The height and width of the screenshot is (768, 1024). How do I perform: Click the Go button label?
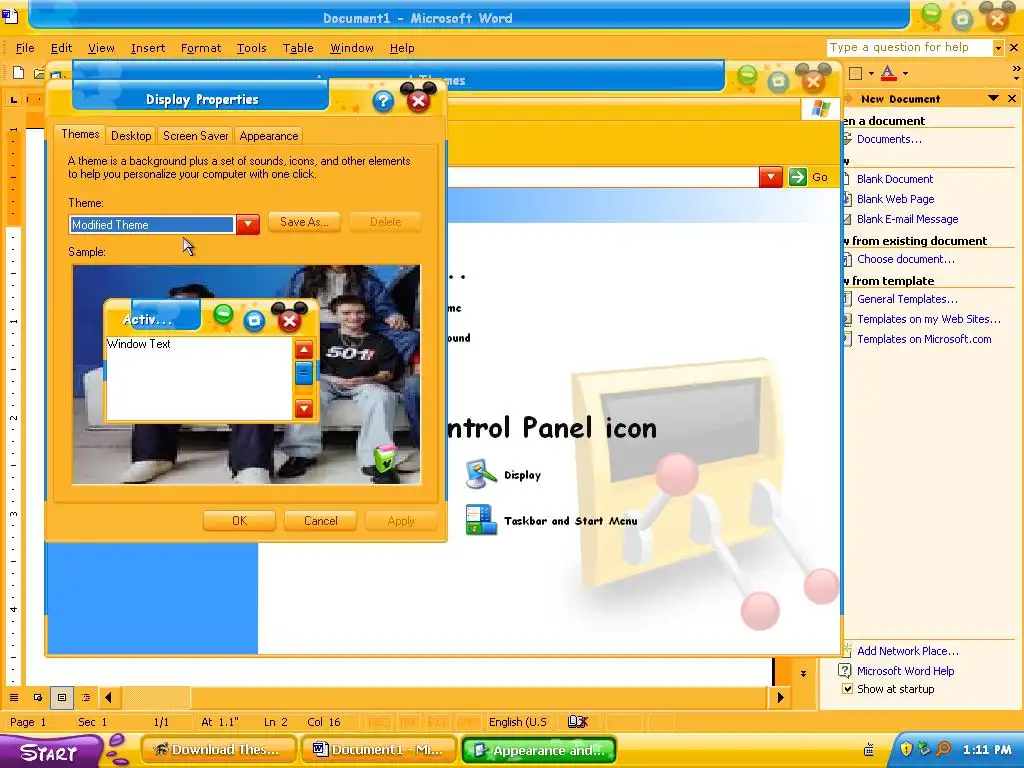(820, 177)
